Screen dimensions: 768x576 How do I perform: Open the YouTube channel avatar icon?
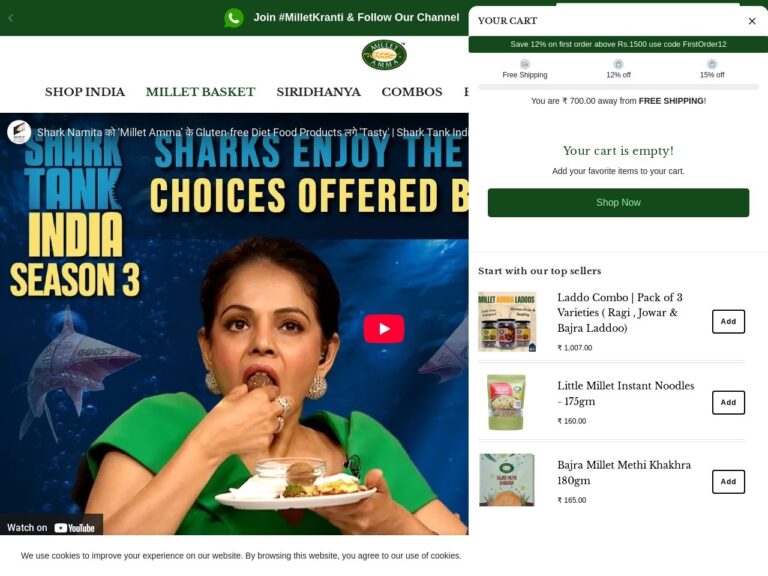pos(19,132)
